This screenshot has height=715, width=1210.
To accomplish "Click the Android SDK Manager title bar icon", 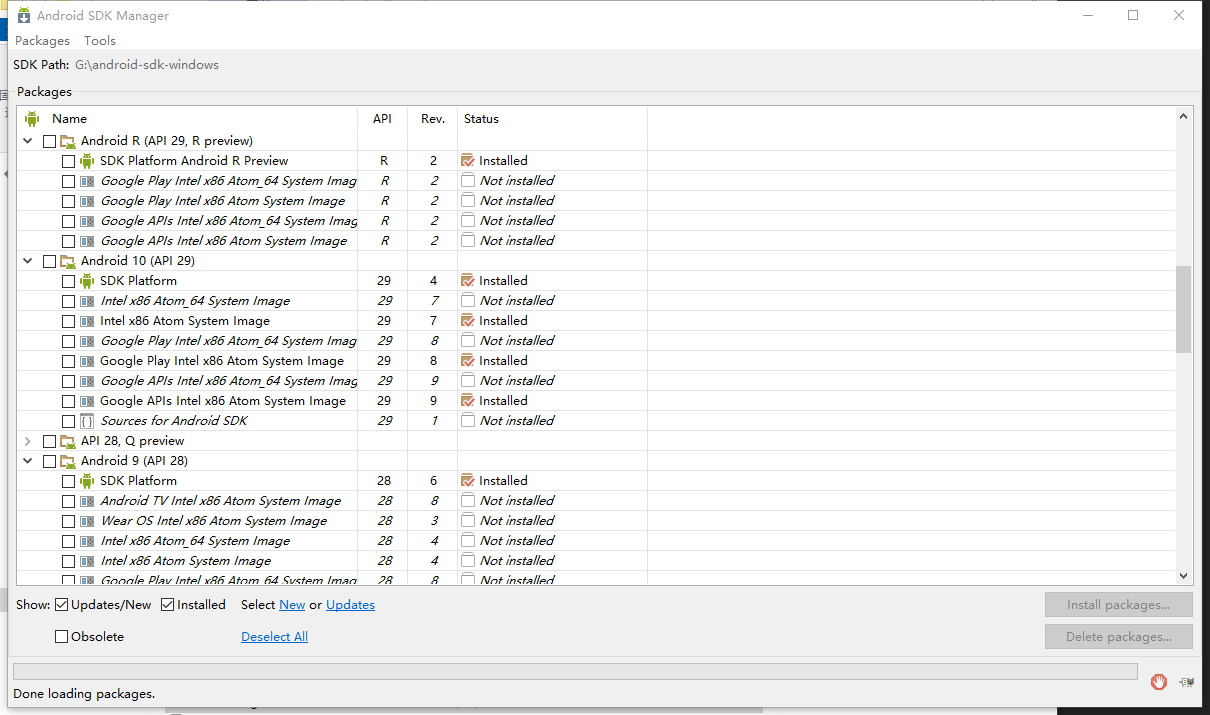I will (23, 16).
